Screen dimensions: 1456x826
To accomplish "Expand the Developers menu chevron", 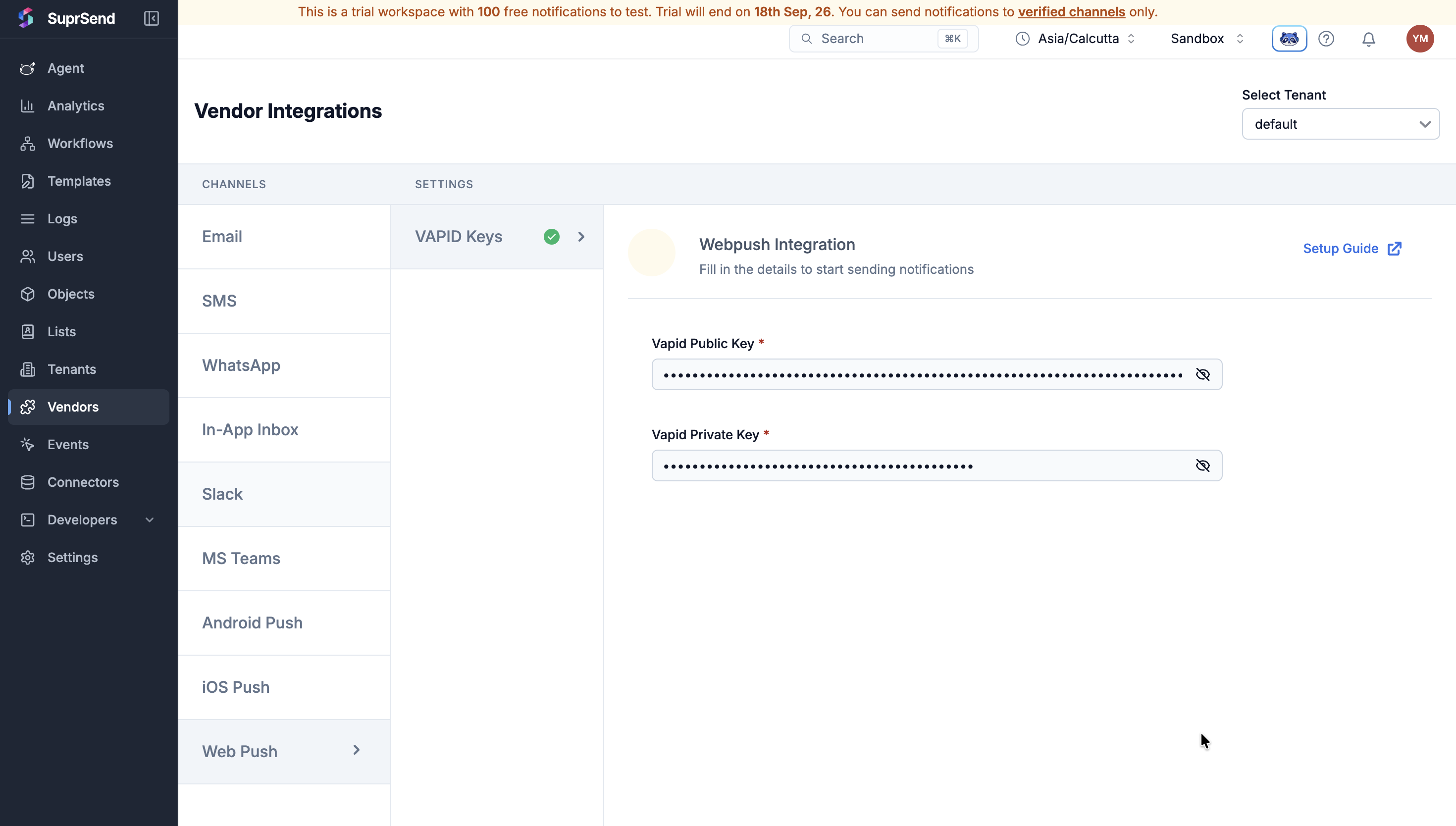I will pos(150,519).
